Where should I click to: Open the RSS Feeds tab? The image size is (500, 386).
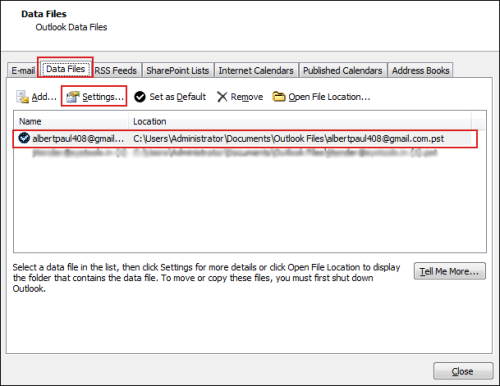point(116,70)
